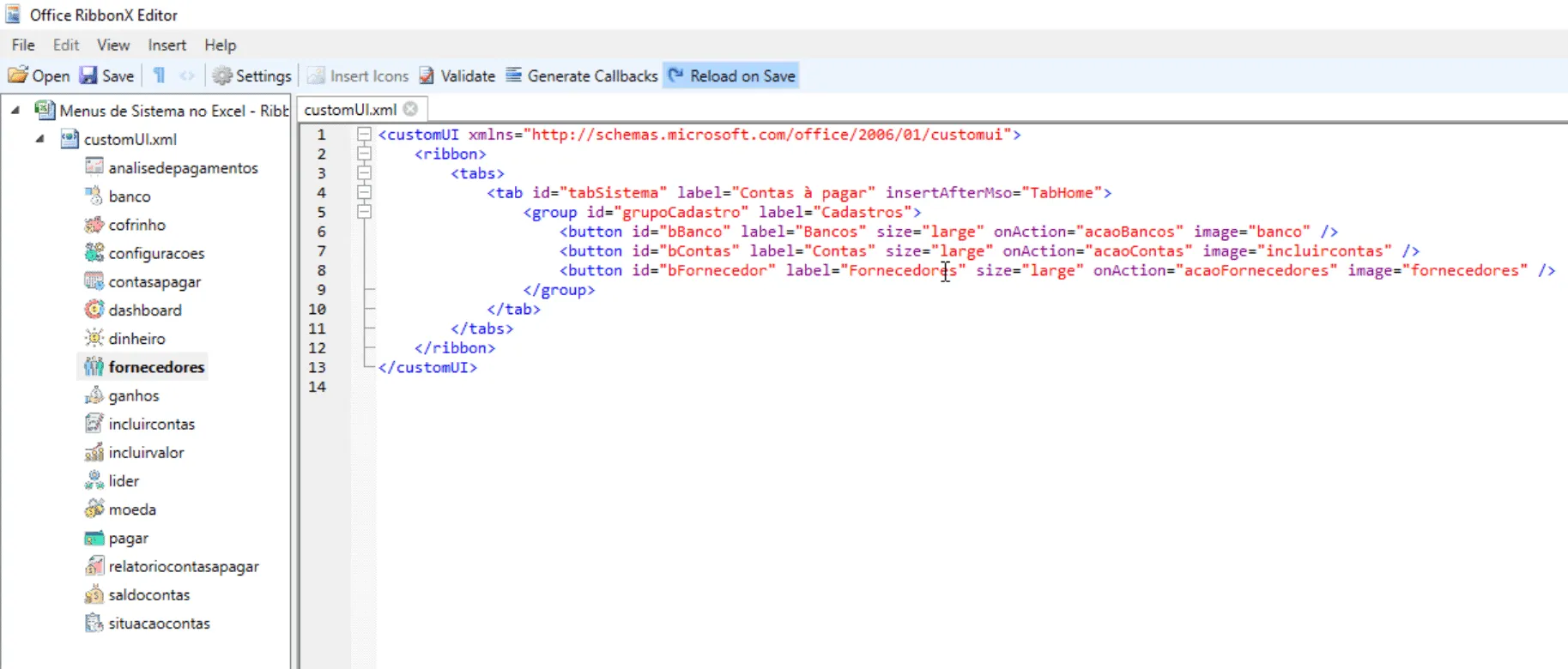Viewport: 1568px width, 669px height.
Task: Select the fornecedores icon item
Action: tap(143, 367)
